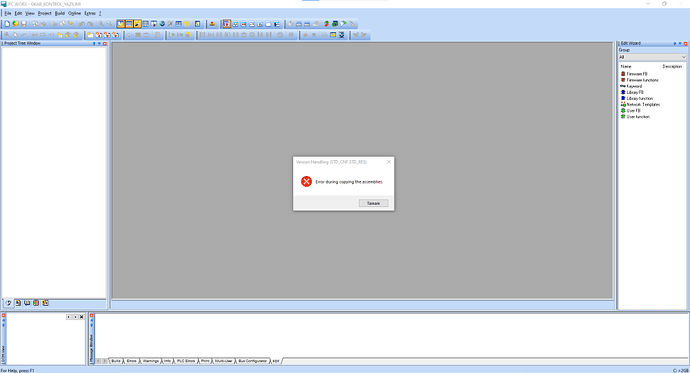Click first project tree view tab icon
This screenshot has height=373, width=690.
coord(8,303)
